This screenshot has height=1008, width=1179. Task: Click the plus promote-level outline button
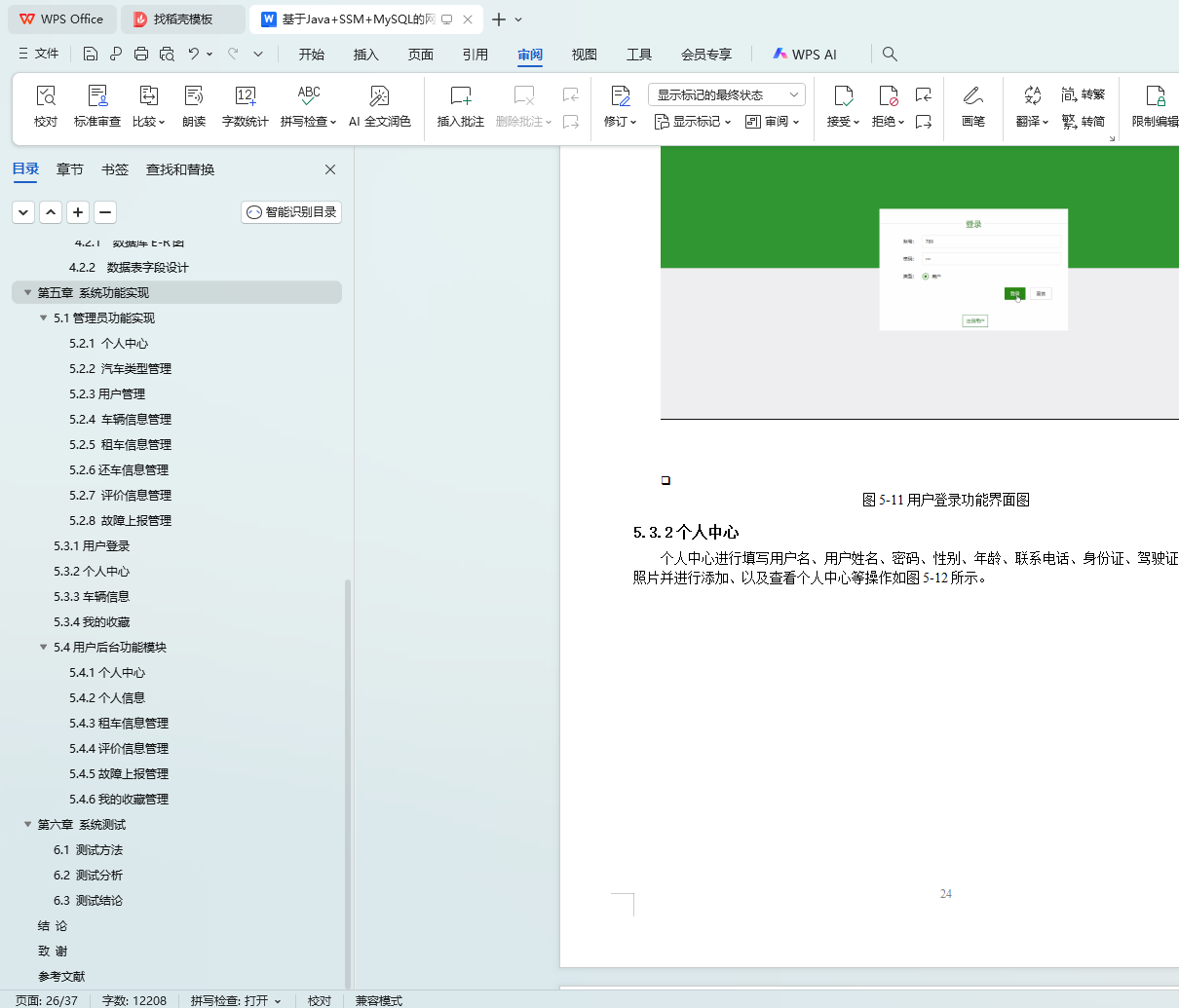tap(78, 212)
